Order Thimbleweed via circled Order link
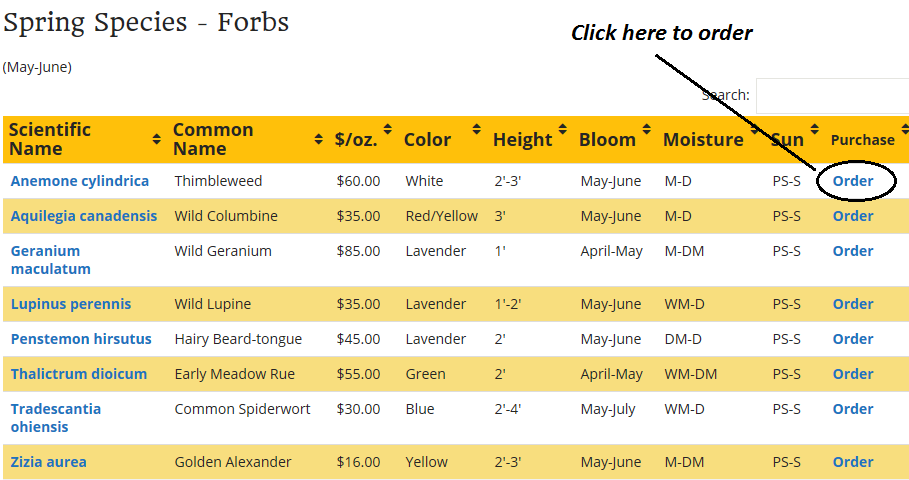Screen dimensions: 909x480 pos(853,181)
